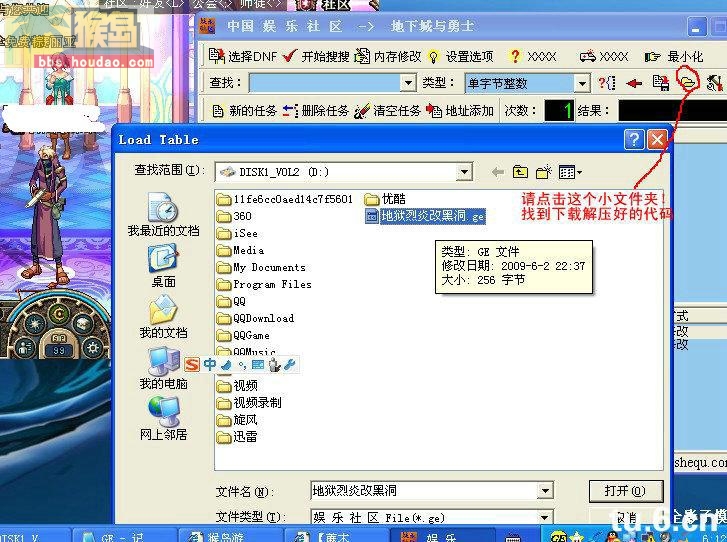Image resolution: width=727 pixels, height=542 pixels.
Task: Toggle the 中 Chinese input mode
Action: [x=210, y=364]
